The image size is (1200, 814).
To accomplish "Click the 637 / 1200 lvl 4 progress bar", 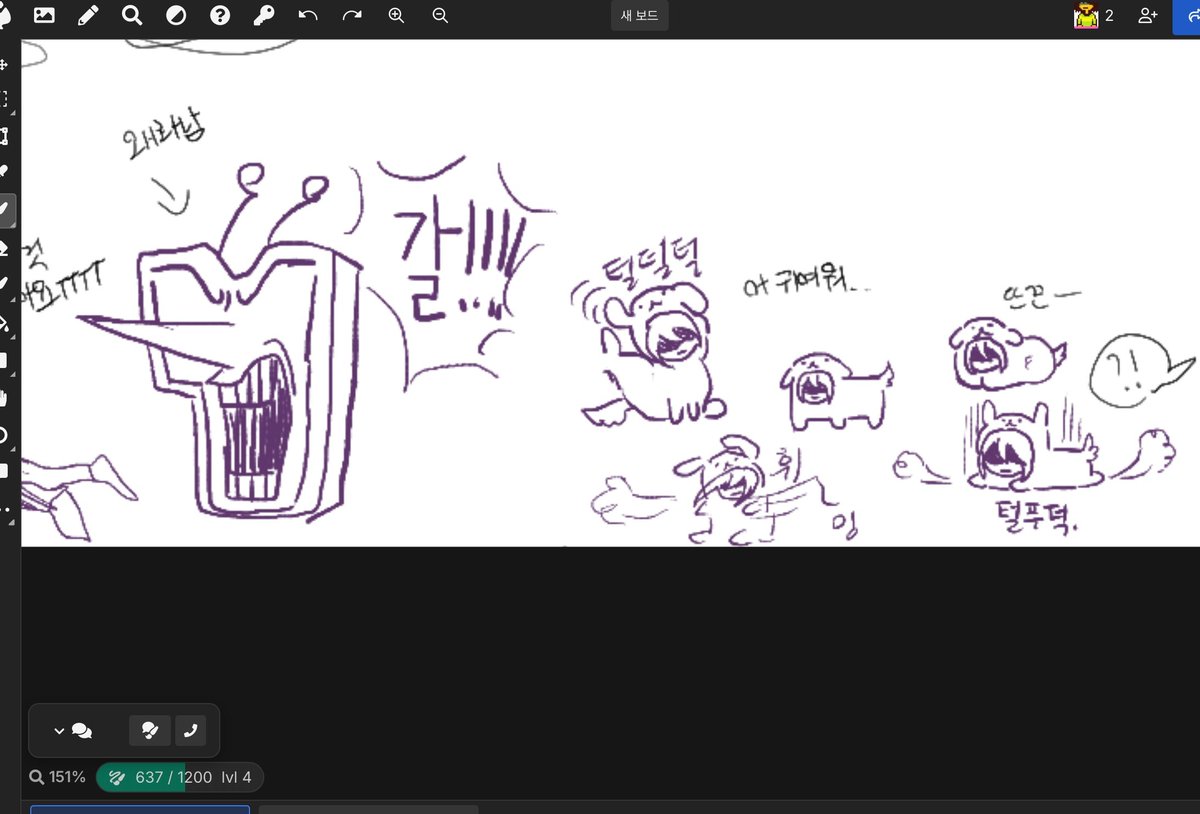I will [x=180, y=777].
